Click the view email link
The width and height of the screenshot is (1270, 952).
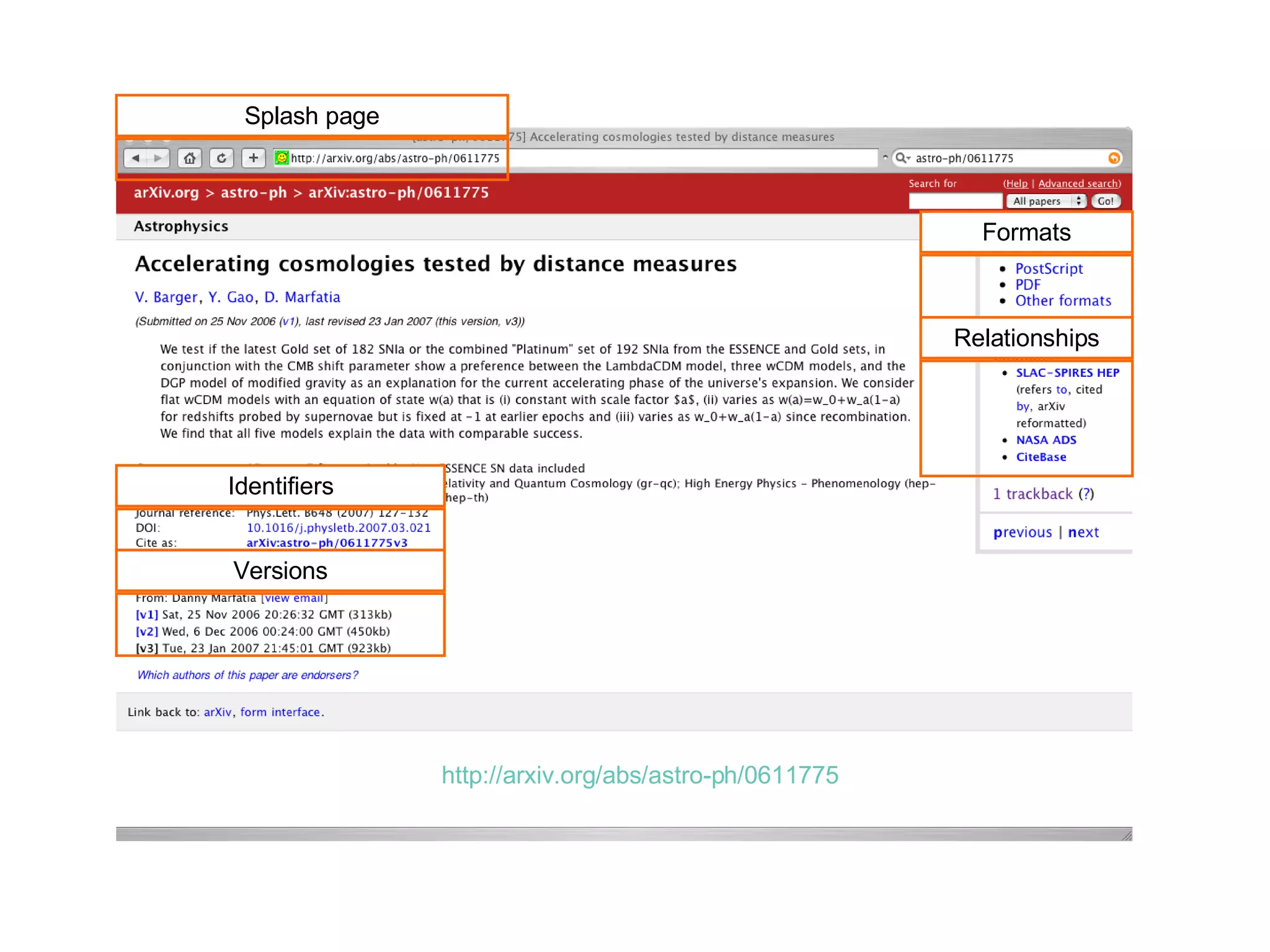294,598
